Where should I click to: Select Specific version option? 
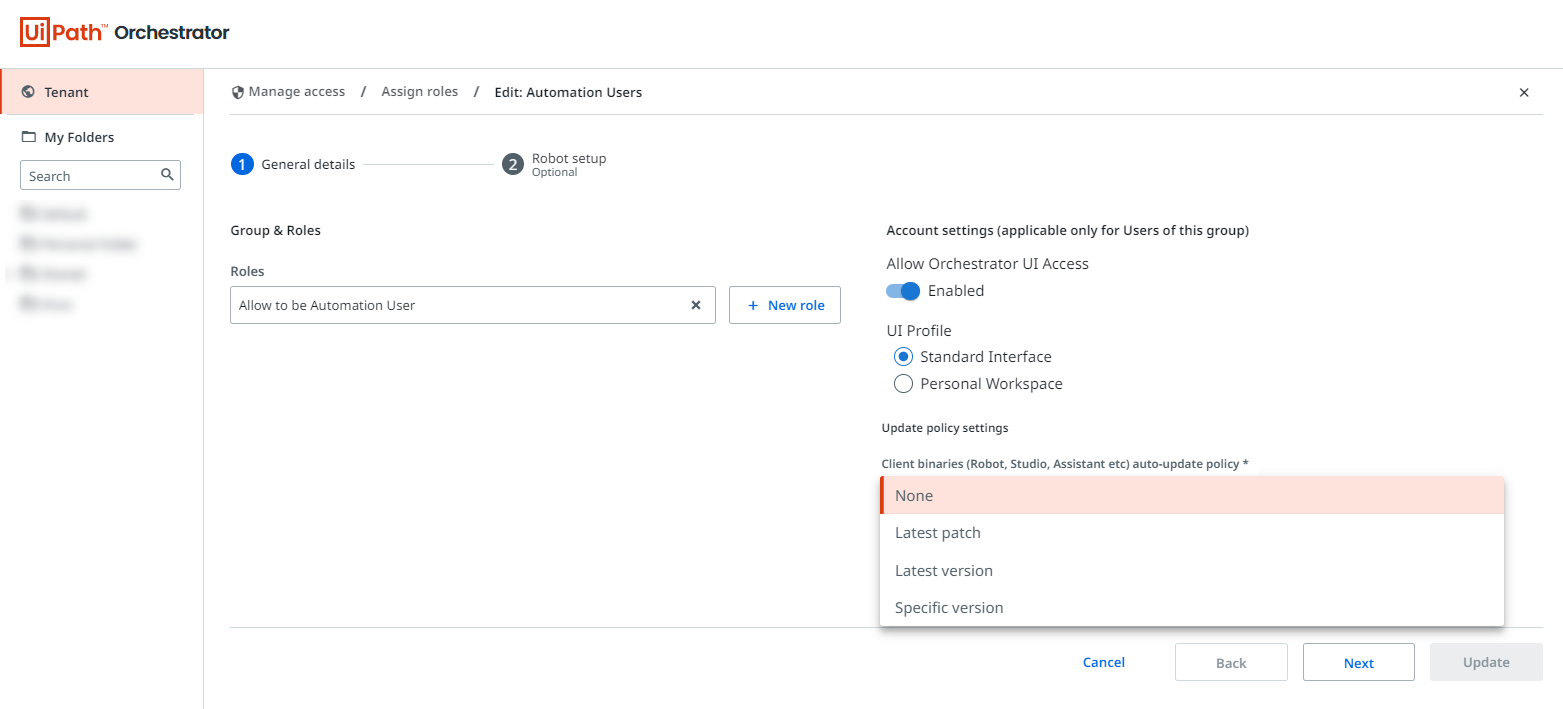click(949, 608)
